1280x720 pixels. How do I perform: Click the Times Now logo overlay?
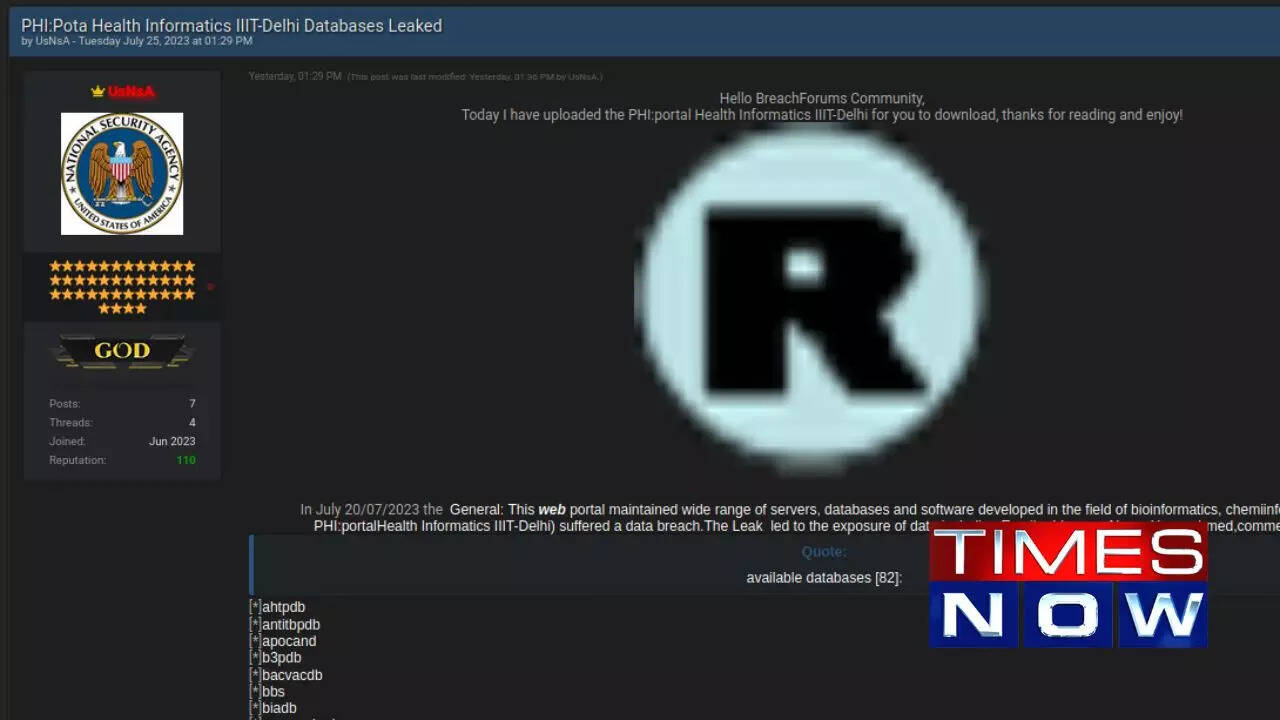click(1068, 585)
